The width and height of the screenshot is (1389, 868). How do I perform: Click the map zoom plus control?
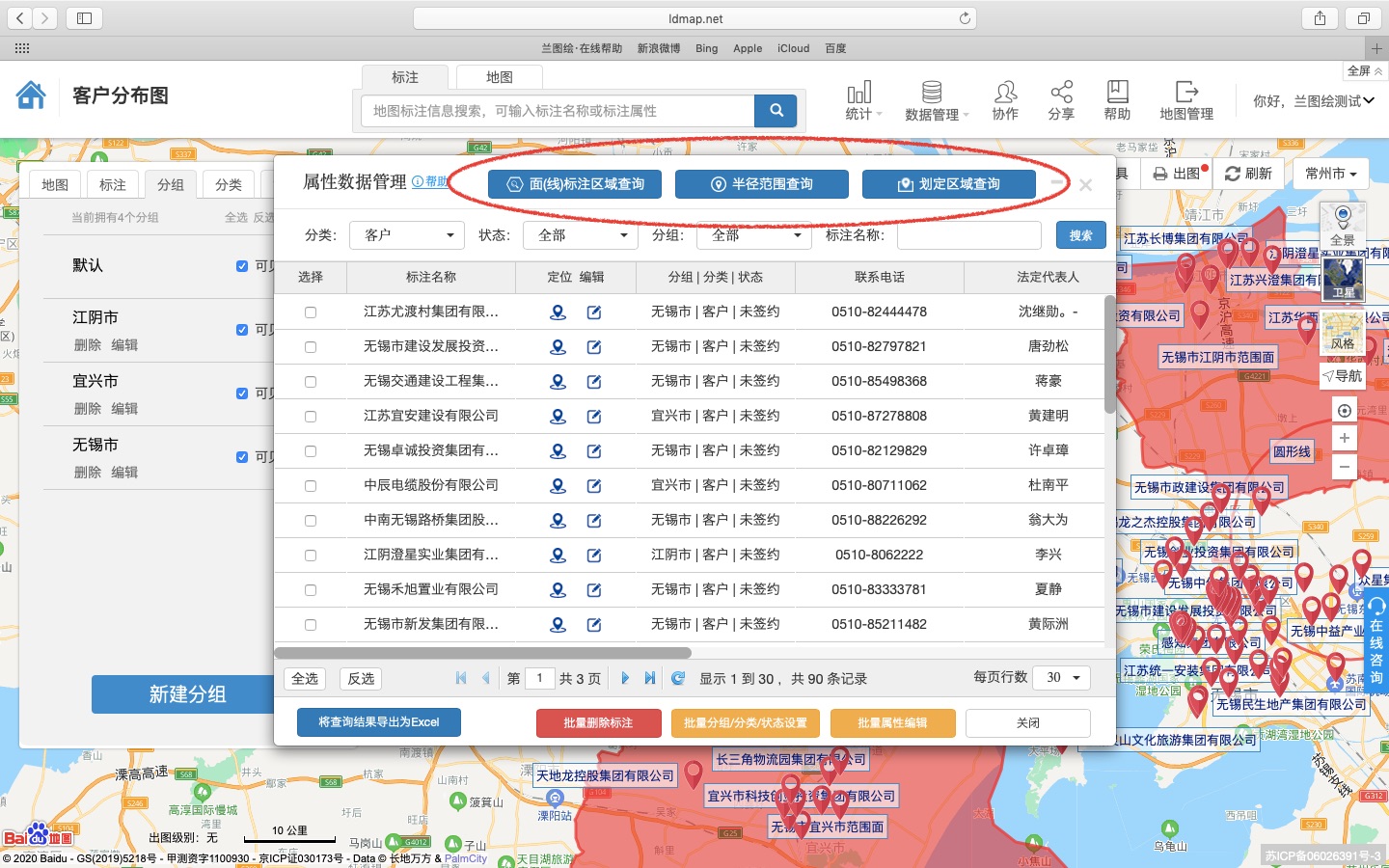coord(1344,438)
